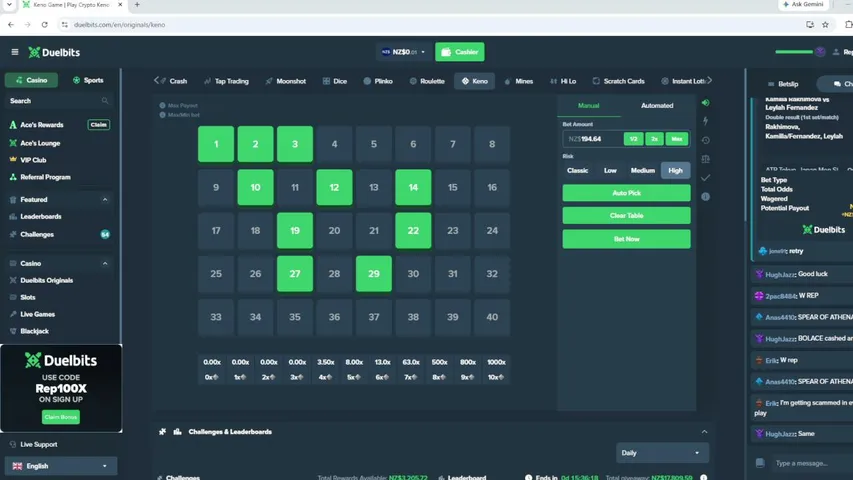Open Plinko game

point(378,81)
